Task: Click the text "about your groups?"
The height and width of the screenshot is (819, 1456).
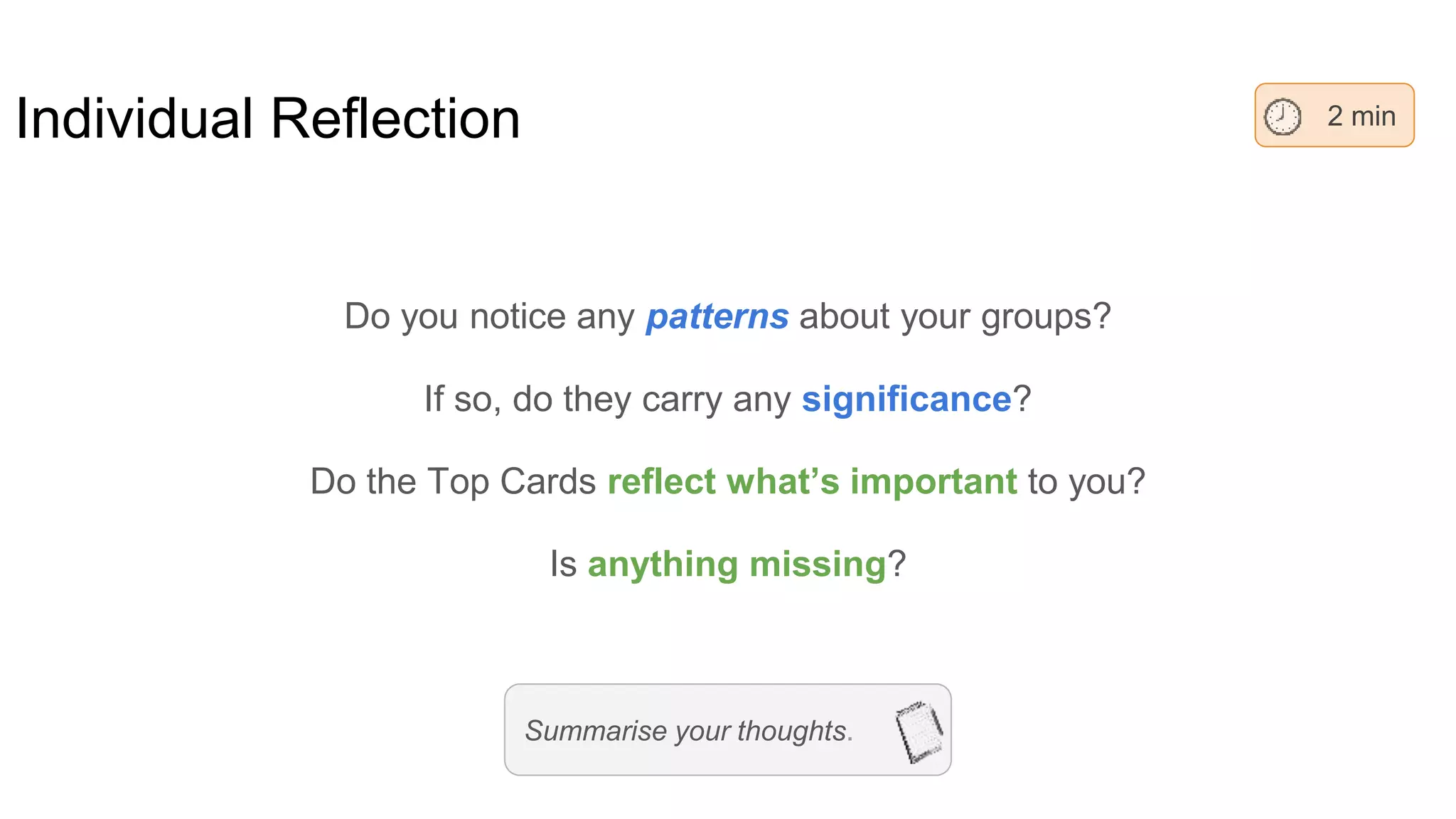Action: [x=954, y=317]
